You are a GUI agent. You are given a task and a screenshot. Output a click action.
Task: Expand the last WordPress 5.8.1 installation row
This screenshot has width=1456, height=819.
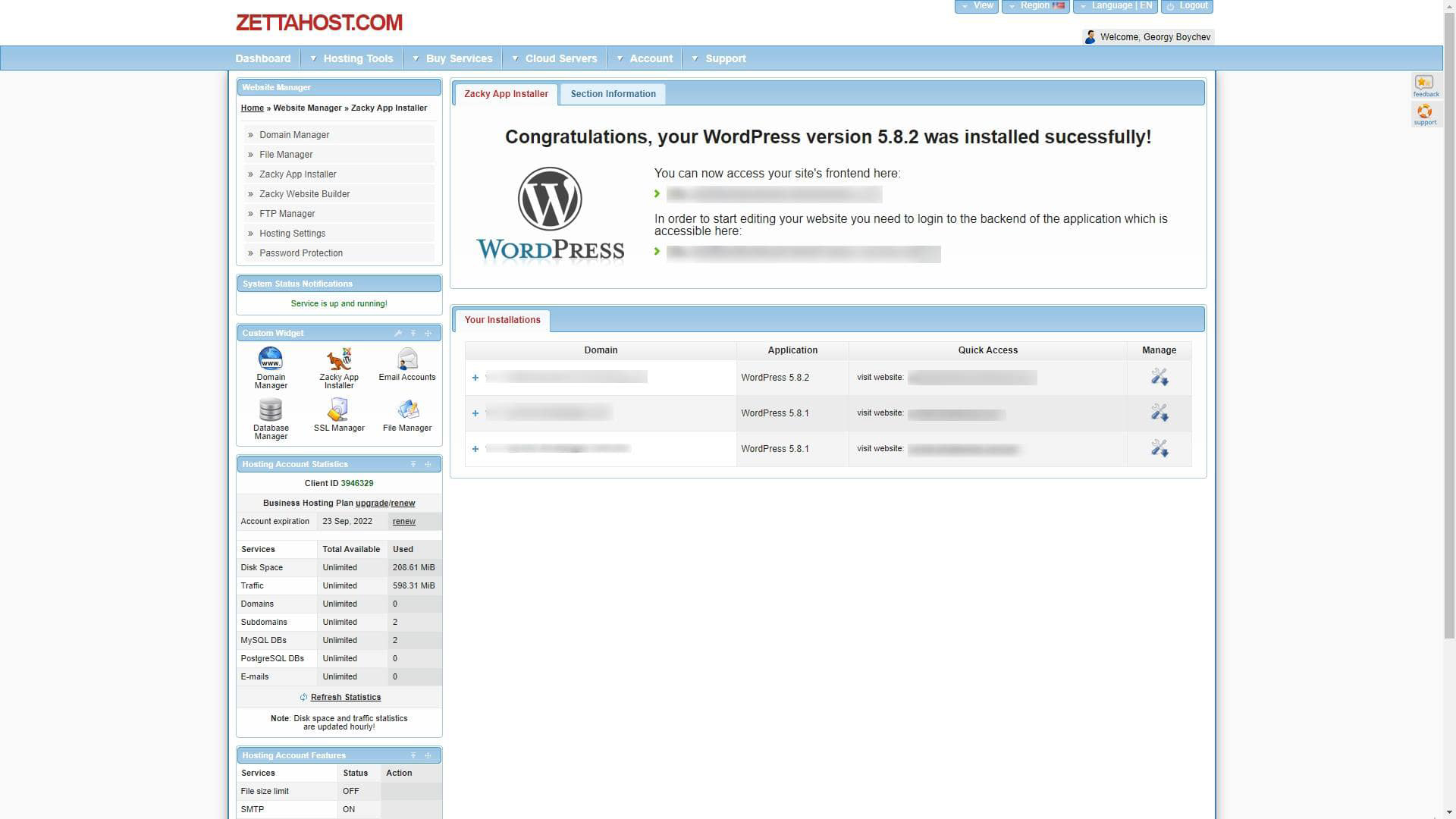click(475, 449)
